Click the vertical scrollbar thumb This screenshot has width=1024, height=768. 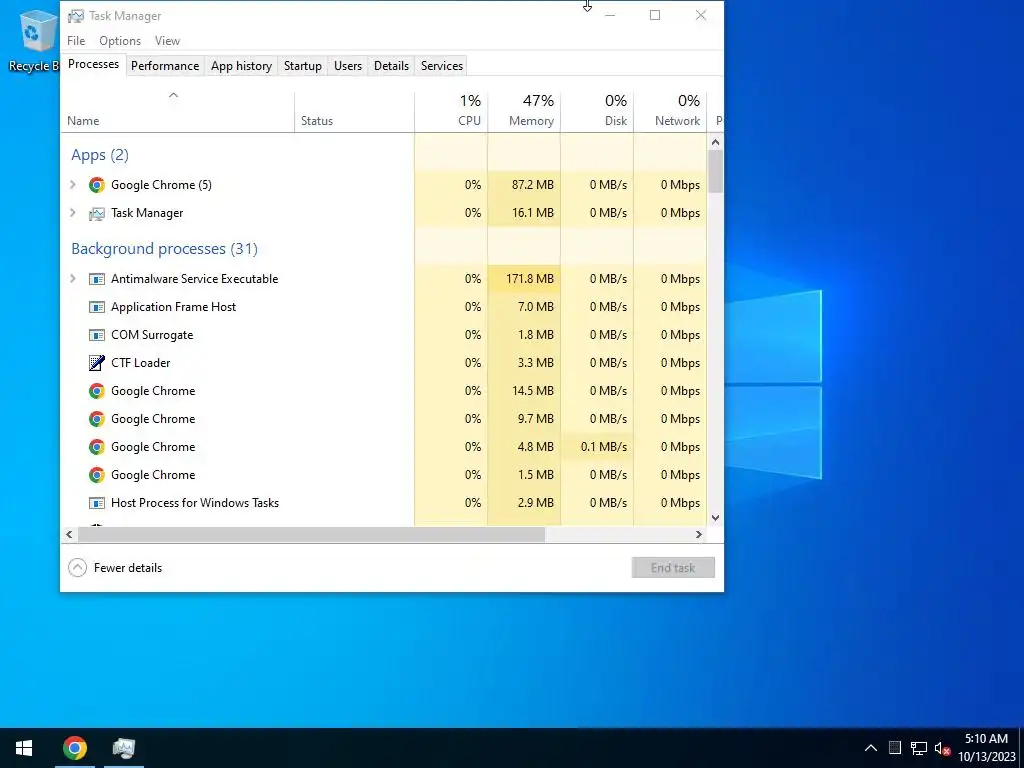715,171
